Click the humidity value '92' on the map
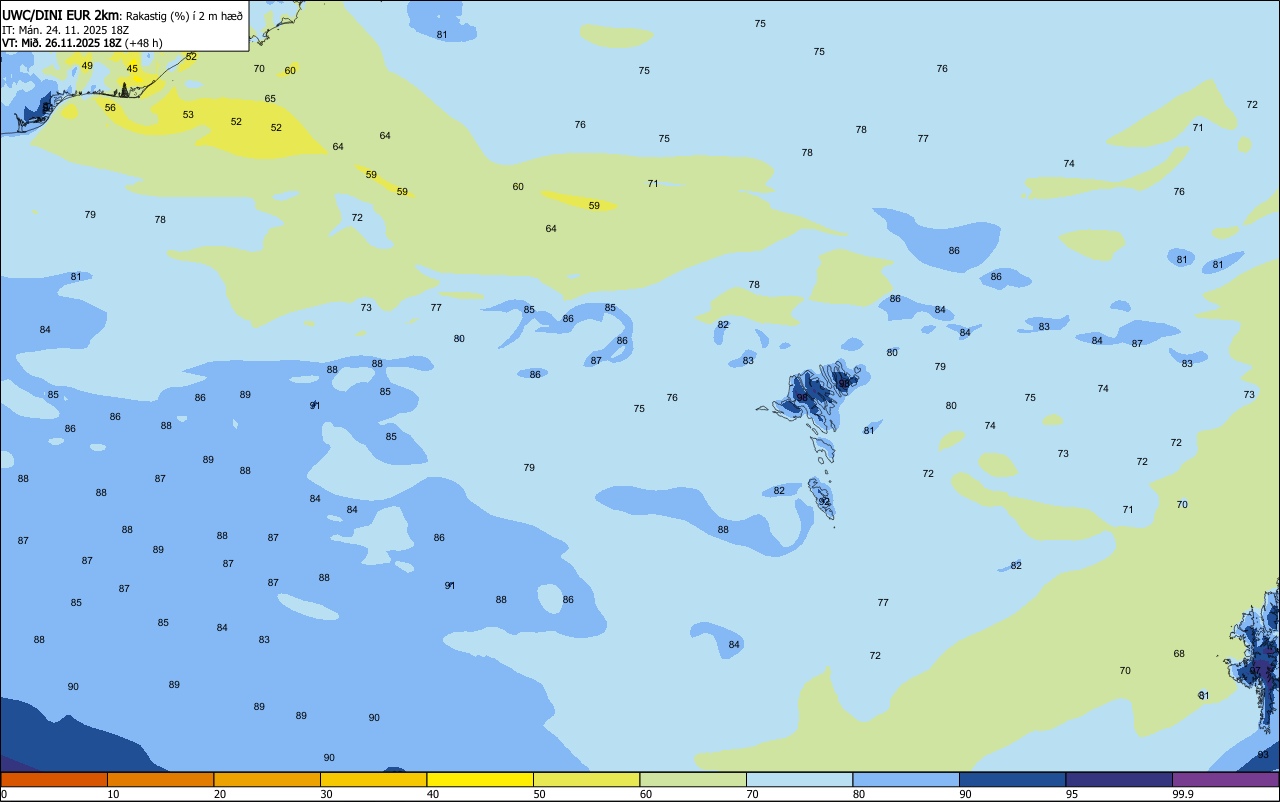 (824, 502)
